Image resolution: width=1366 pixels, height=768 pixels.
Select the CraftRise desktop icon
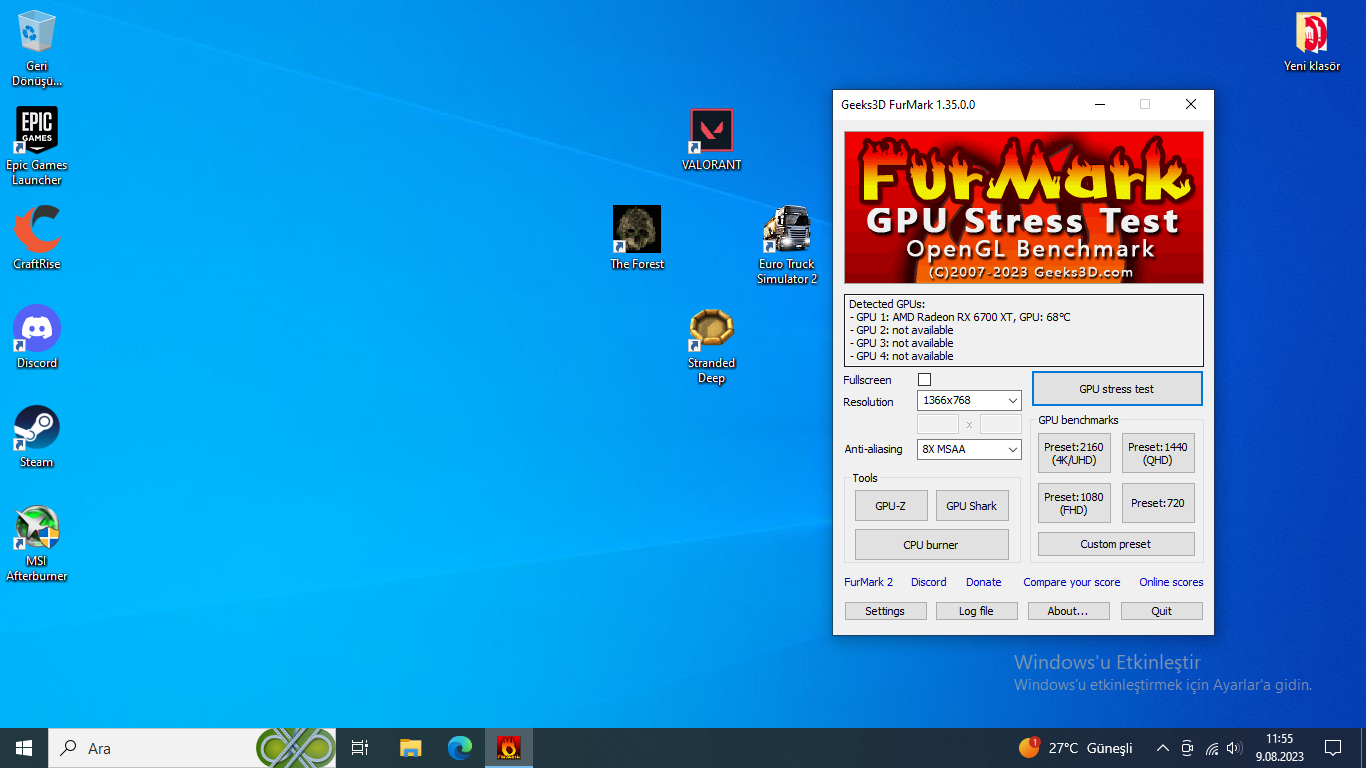coord(37,238)
